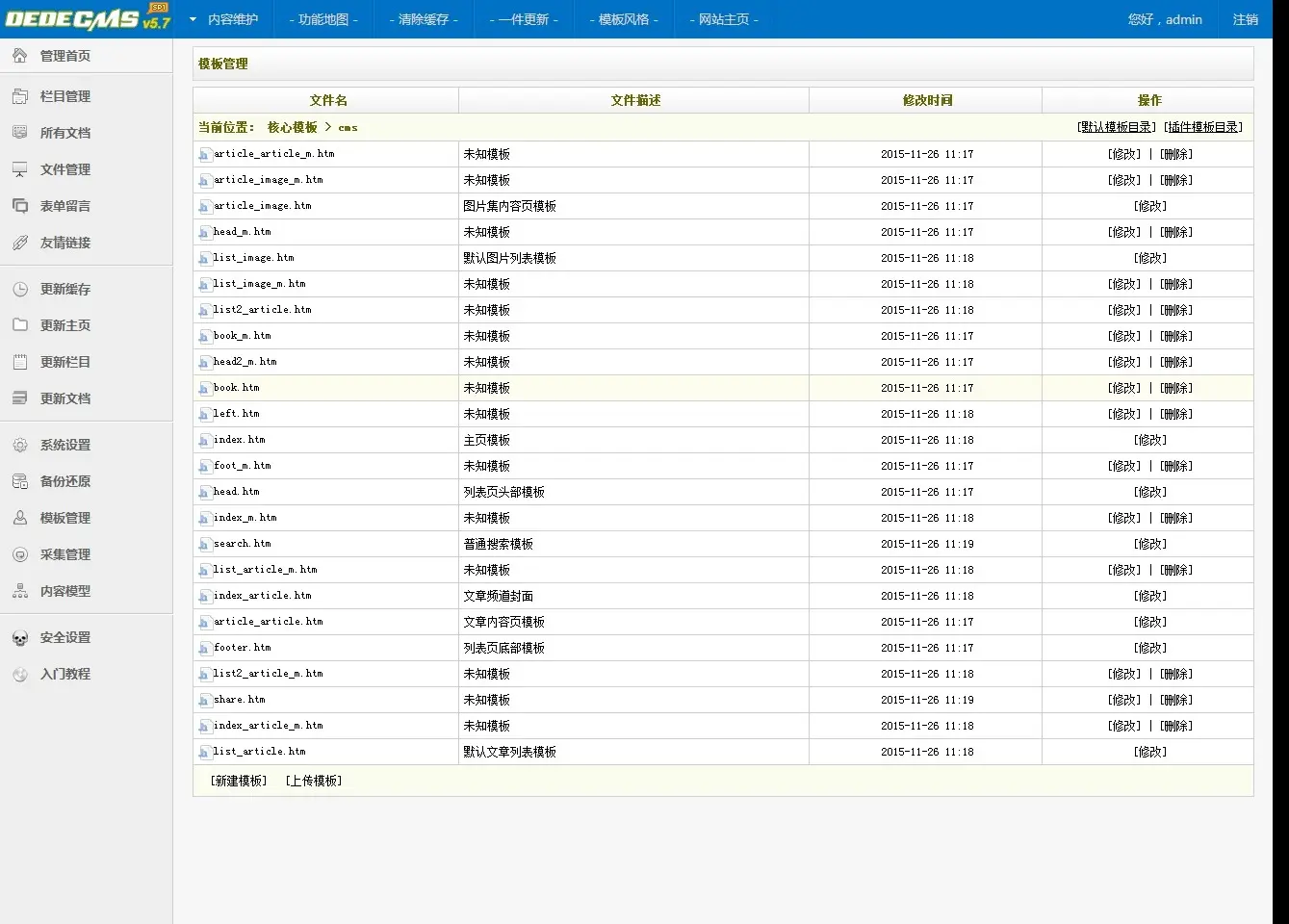Screen dimensions: 1289x924
Task: Click the 备份还原 database icon
Action: (20, 481)
